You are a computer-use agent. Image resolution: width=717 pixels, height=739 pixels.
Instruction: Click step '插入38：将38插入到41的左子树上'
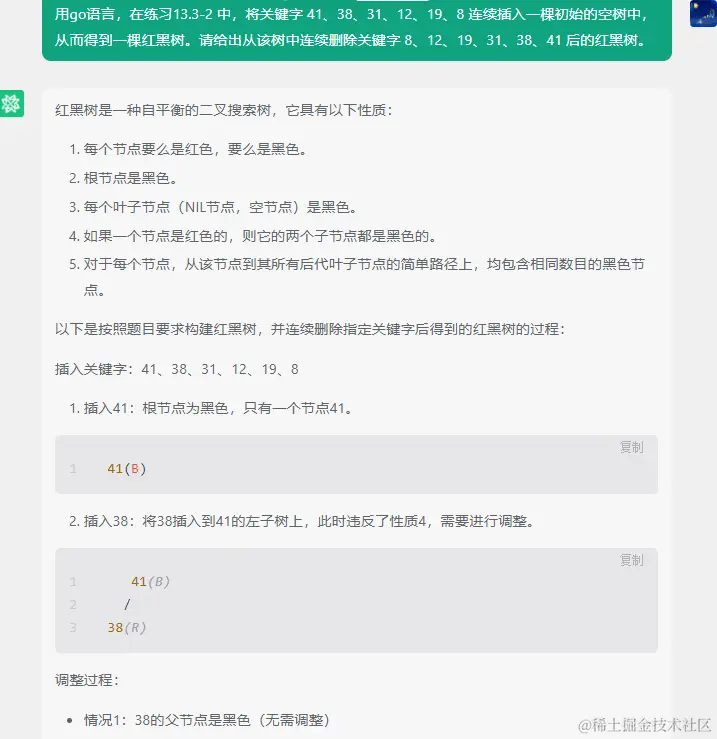(193, 521)
